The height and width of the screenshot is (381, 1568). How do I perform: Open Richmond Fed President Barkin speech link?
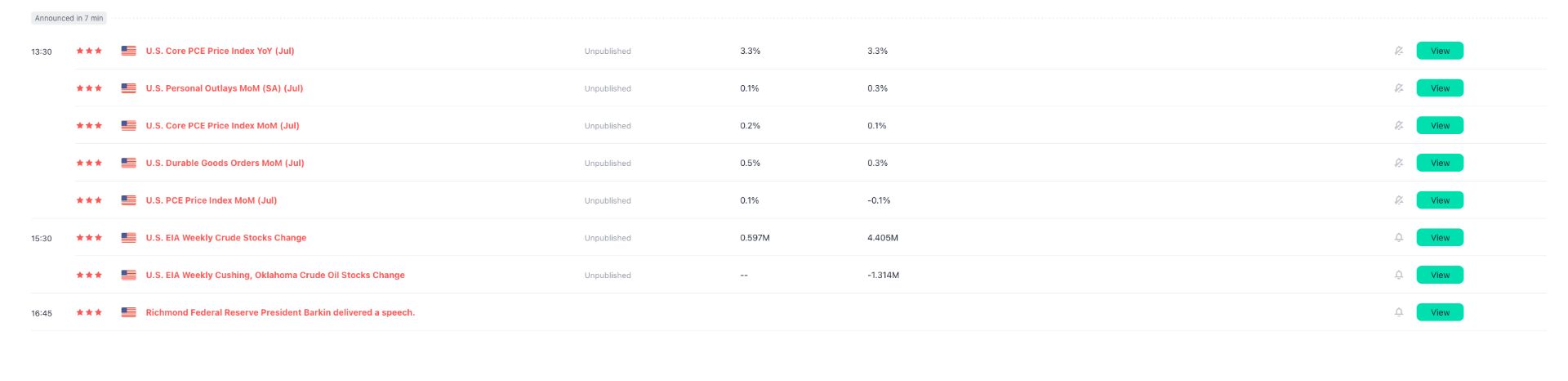(x=280, y=312)
